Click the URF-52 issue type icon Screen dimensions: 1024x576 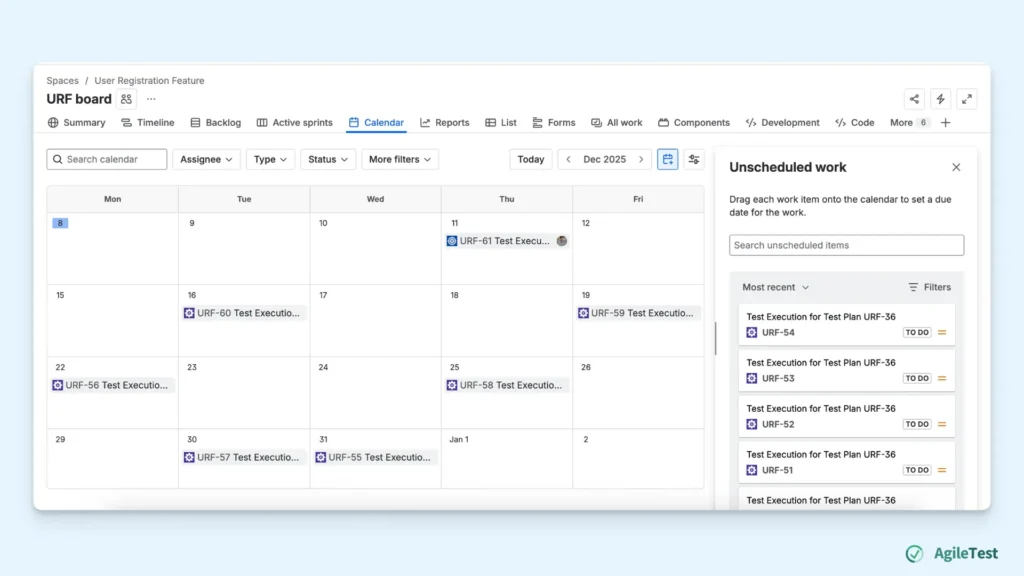(752, 424)
